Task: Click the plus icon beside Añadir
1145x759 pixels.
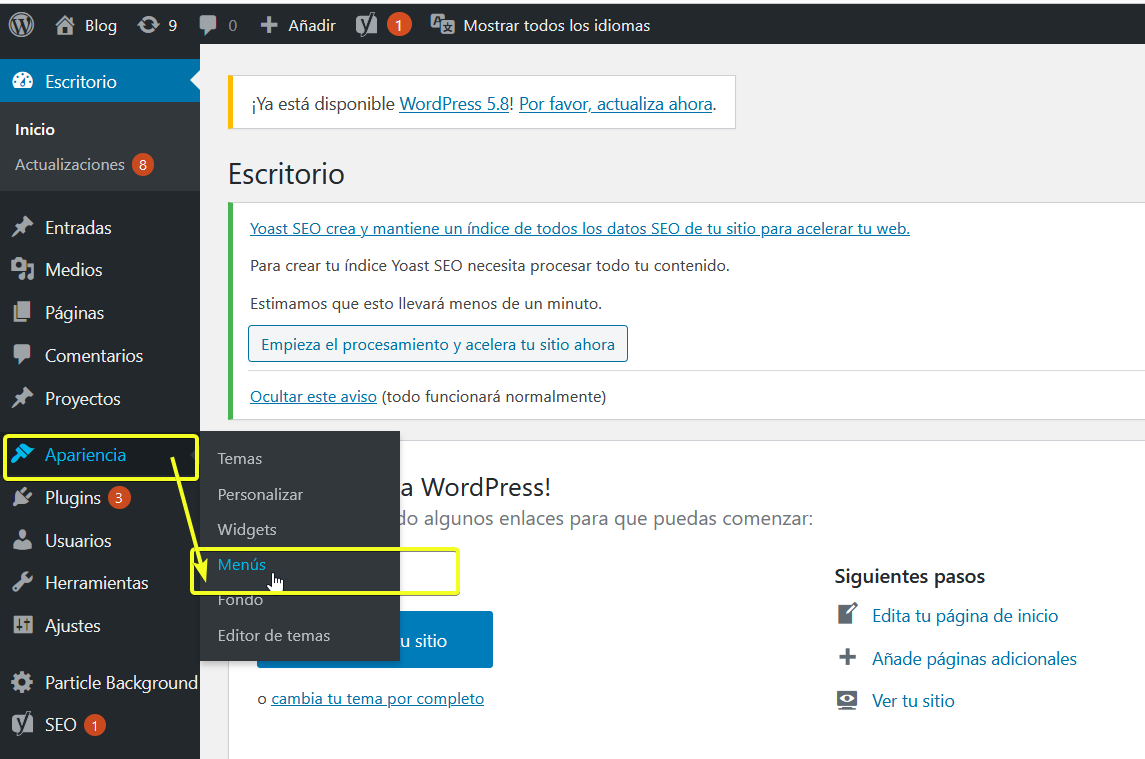Action: click(x=269, y=26)
